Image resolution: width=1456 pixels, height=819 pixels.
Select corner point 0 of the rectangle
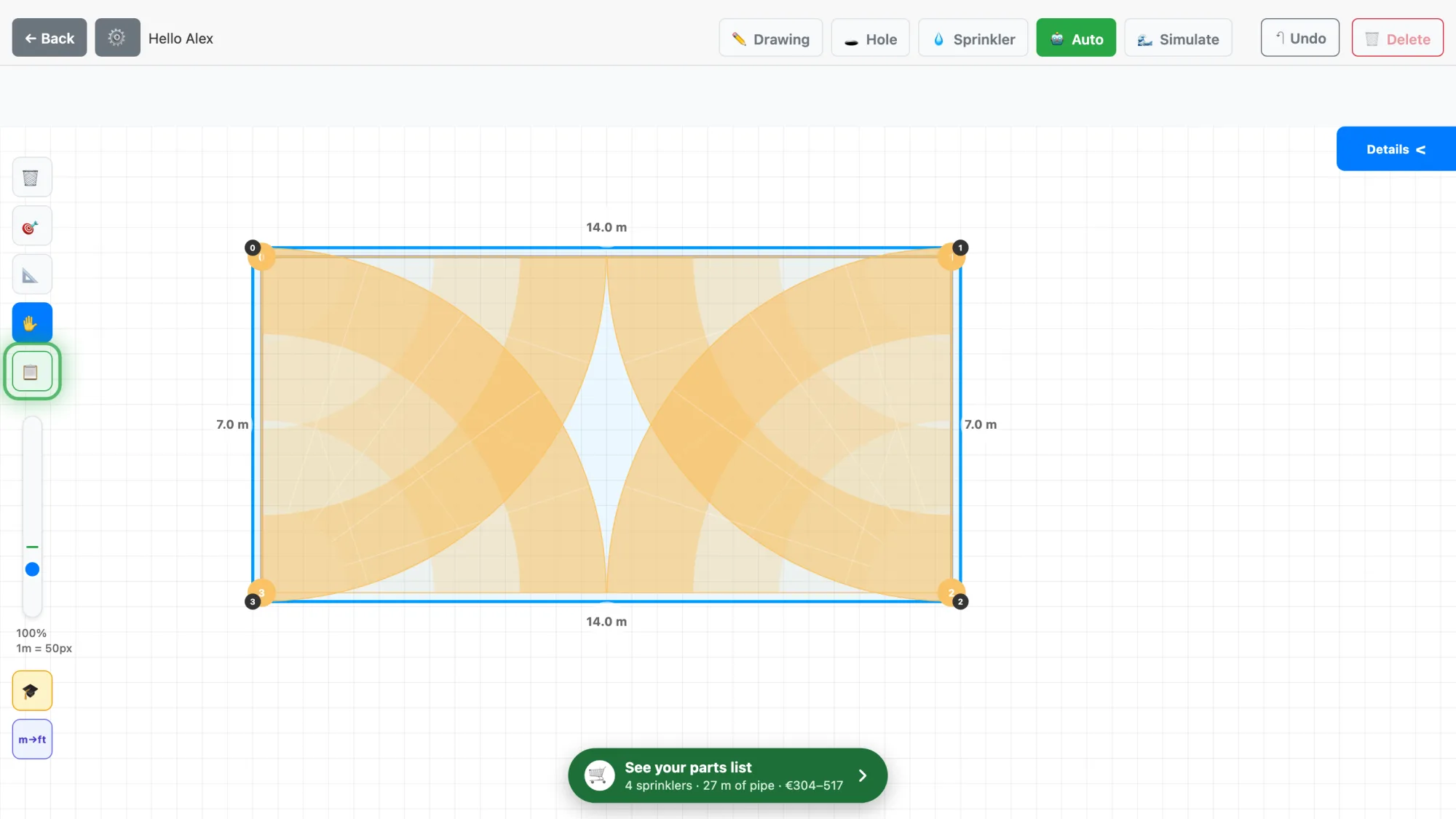tap(253, 248)
